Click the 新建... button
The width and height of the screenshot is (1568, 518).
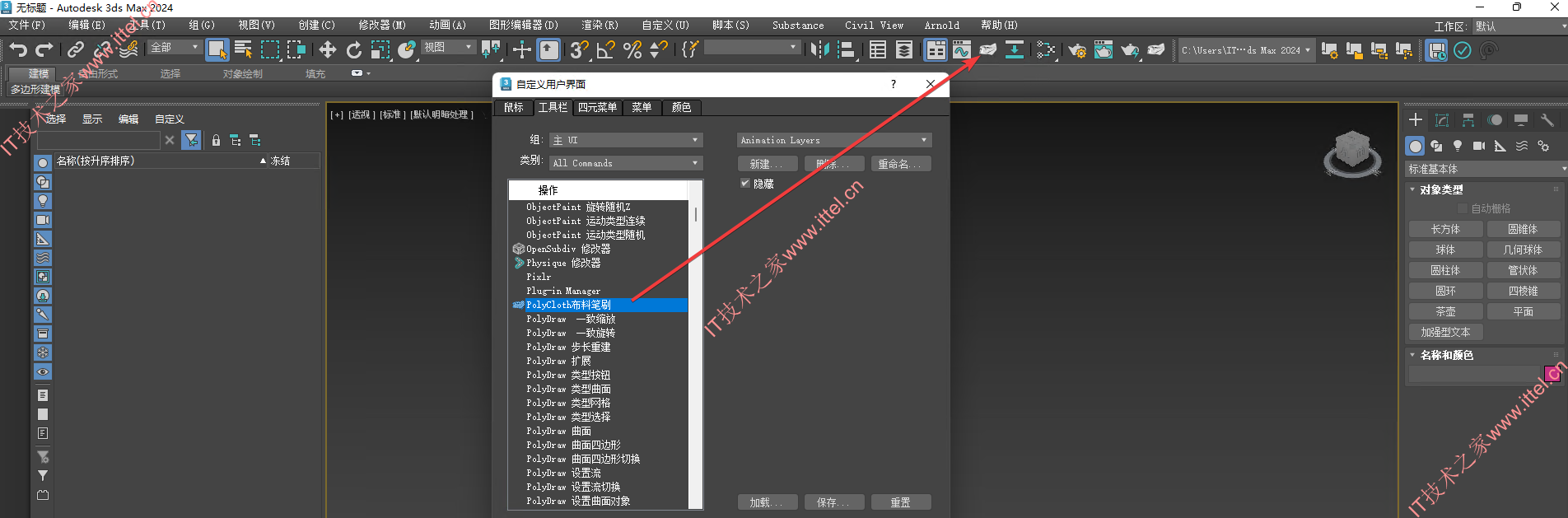point(768,164)
